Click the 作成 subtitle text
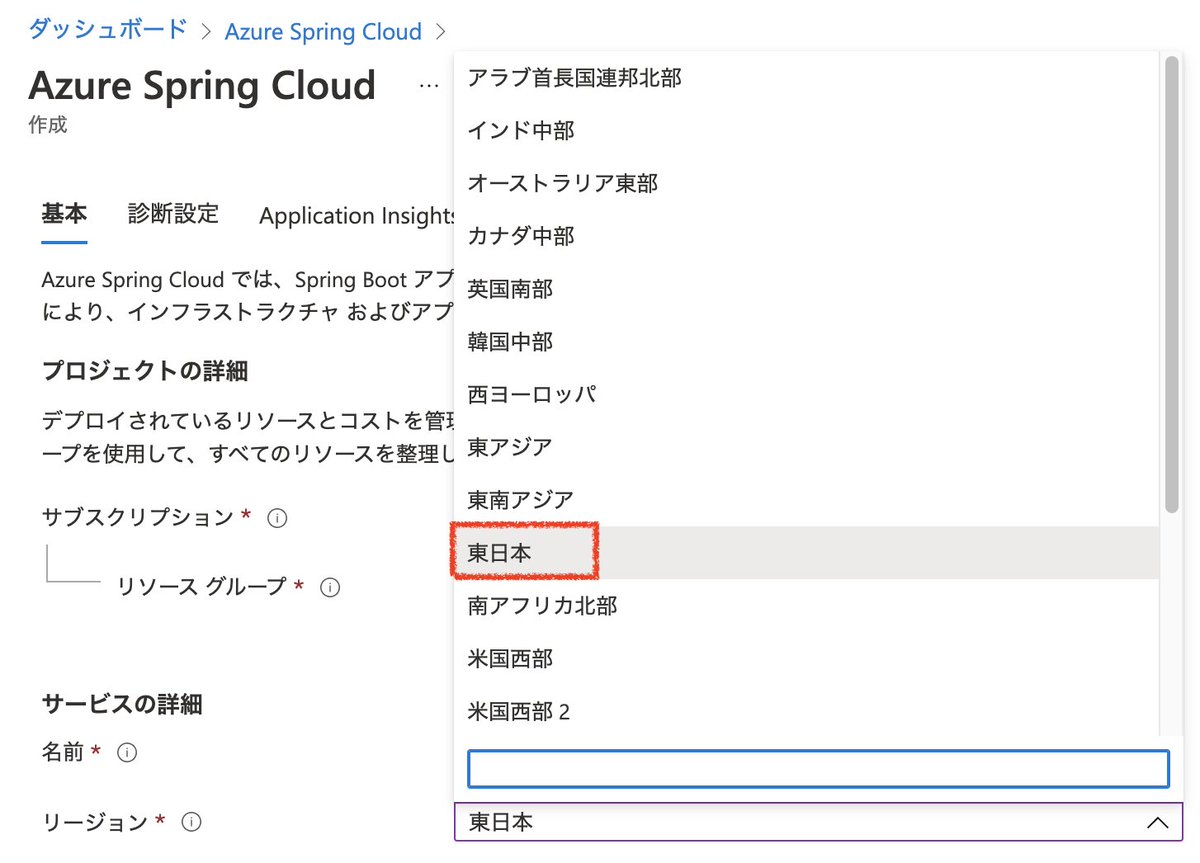The width and height of the screenshot is (1200, 863). 48,126
